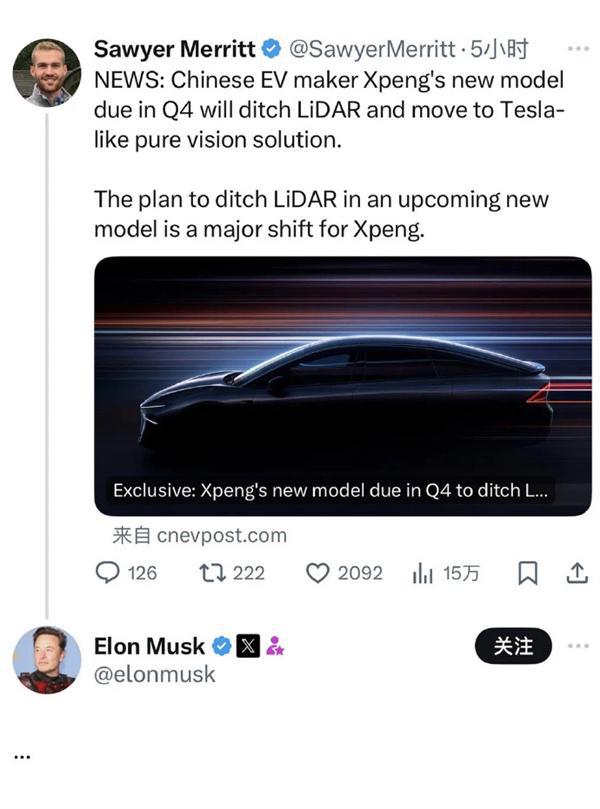
Task: Click the Elon Musk display name
Action: 149,646
